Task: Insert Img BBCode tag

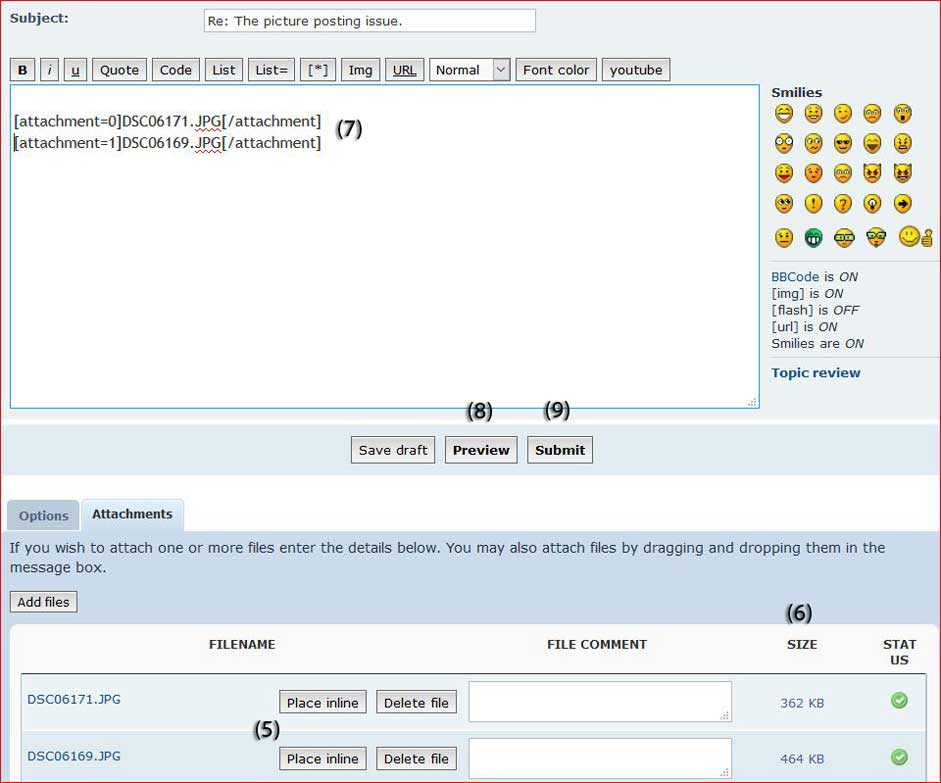Action: [361, 70]
